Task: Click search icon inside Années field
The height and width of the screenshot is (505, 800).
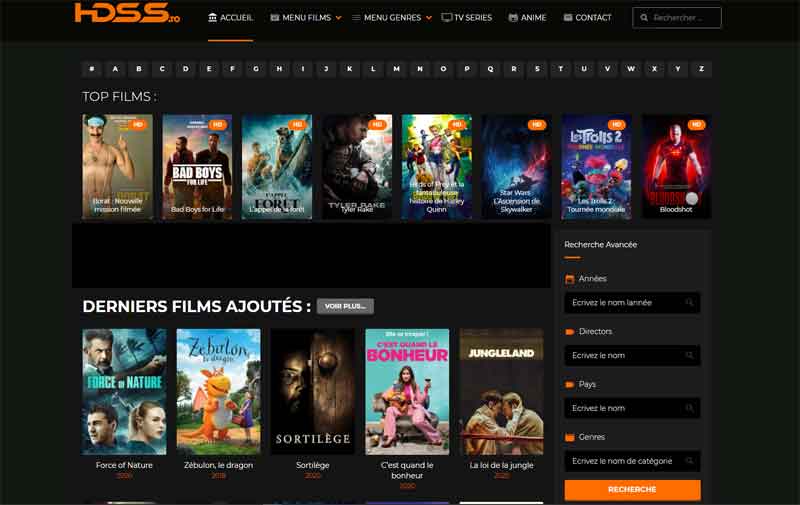Action: pos(689,302)
